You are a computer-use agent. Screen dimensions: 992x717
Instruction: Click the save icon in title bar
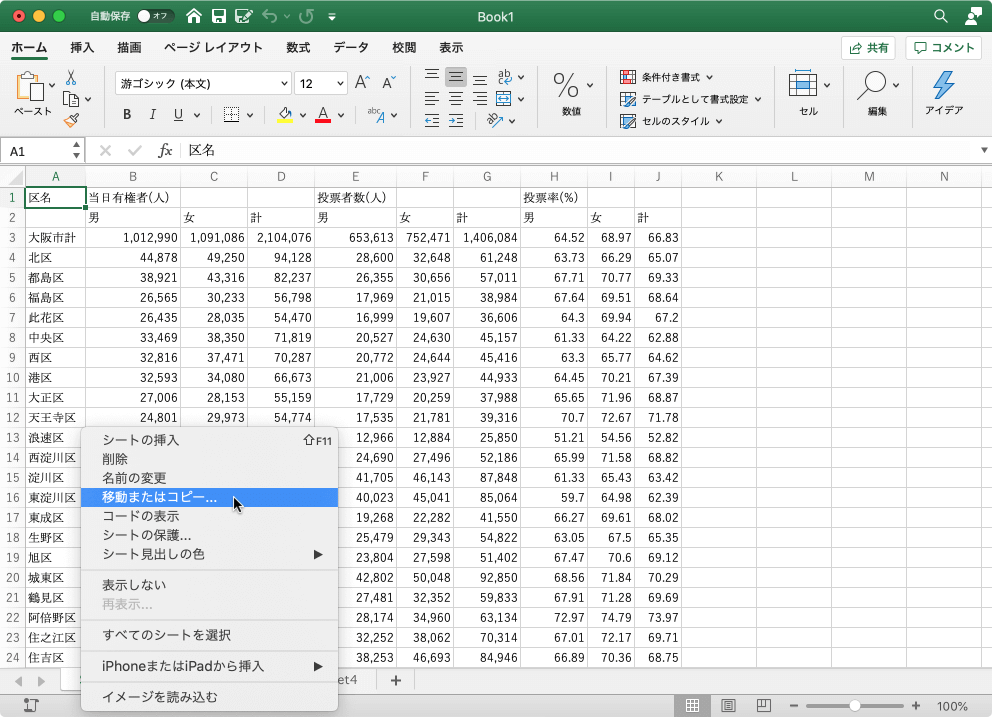(218, 16)
